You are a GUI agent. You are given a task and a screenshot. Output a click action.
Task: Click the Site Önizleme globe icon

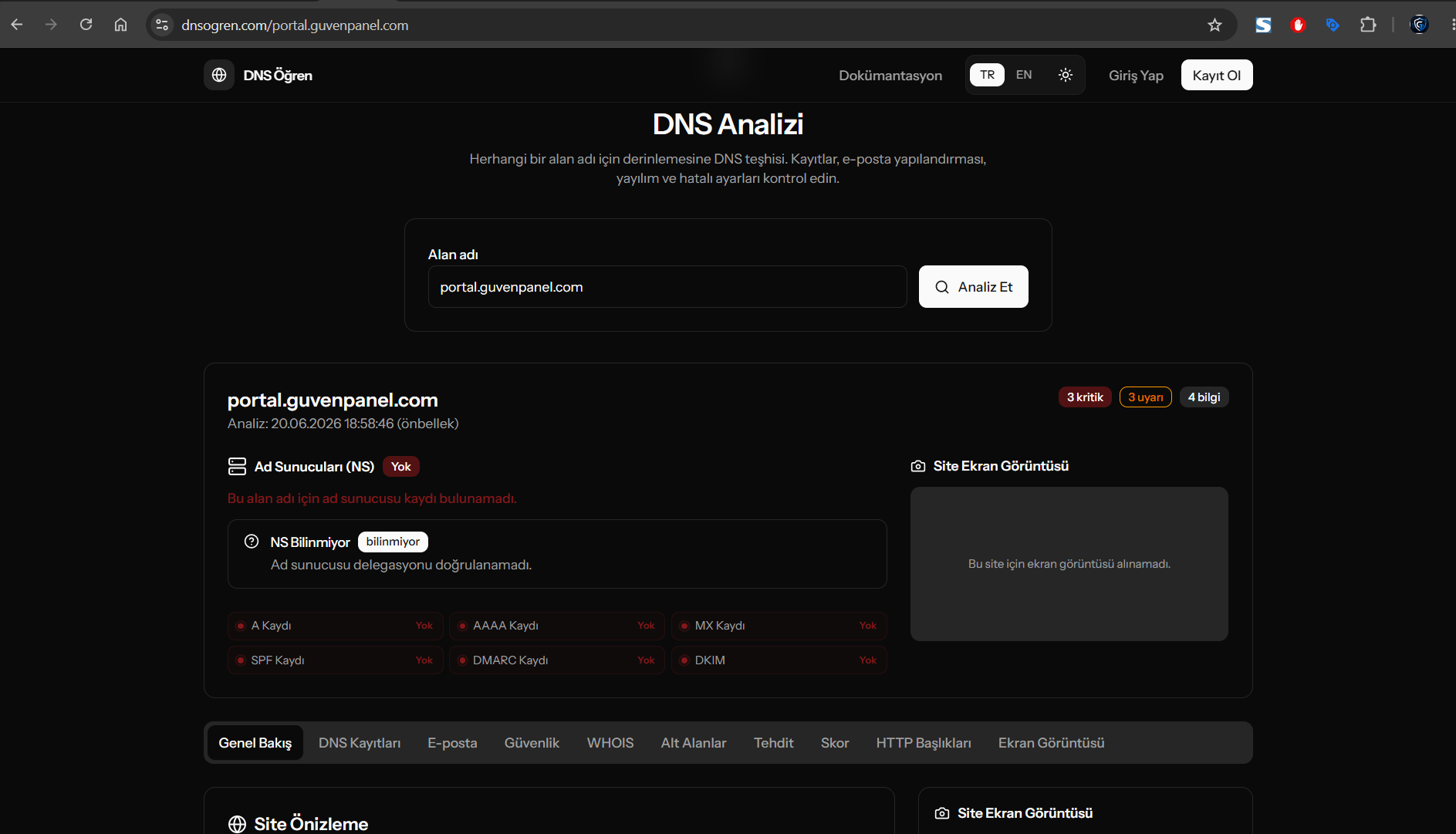[x=237, y=824]
